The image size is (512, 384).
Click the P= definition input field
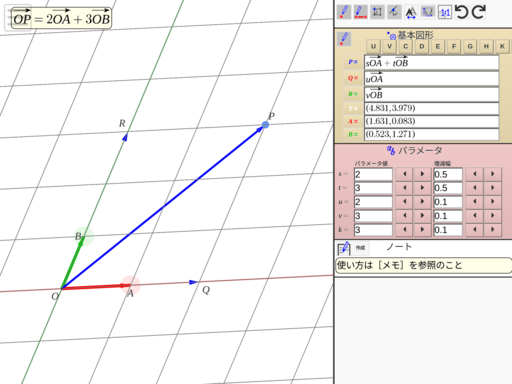coord(431,63)
